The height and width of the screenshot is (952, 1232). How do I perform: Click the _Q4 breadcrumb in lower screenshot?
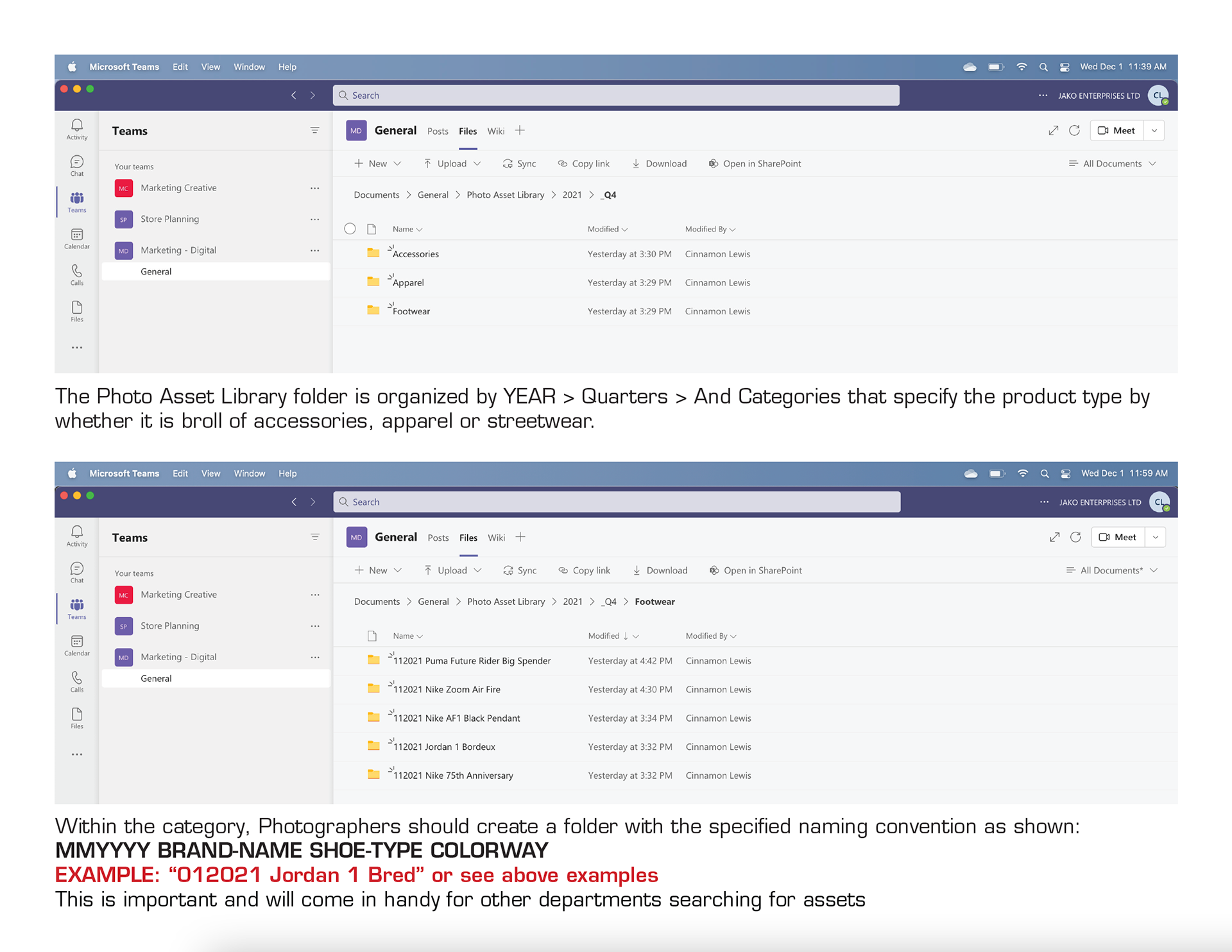[609, 602]
